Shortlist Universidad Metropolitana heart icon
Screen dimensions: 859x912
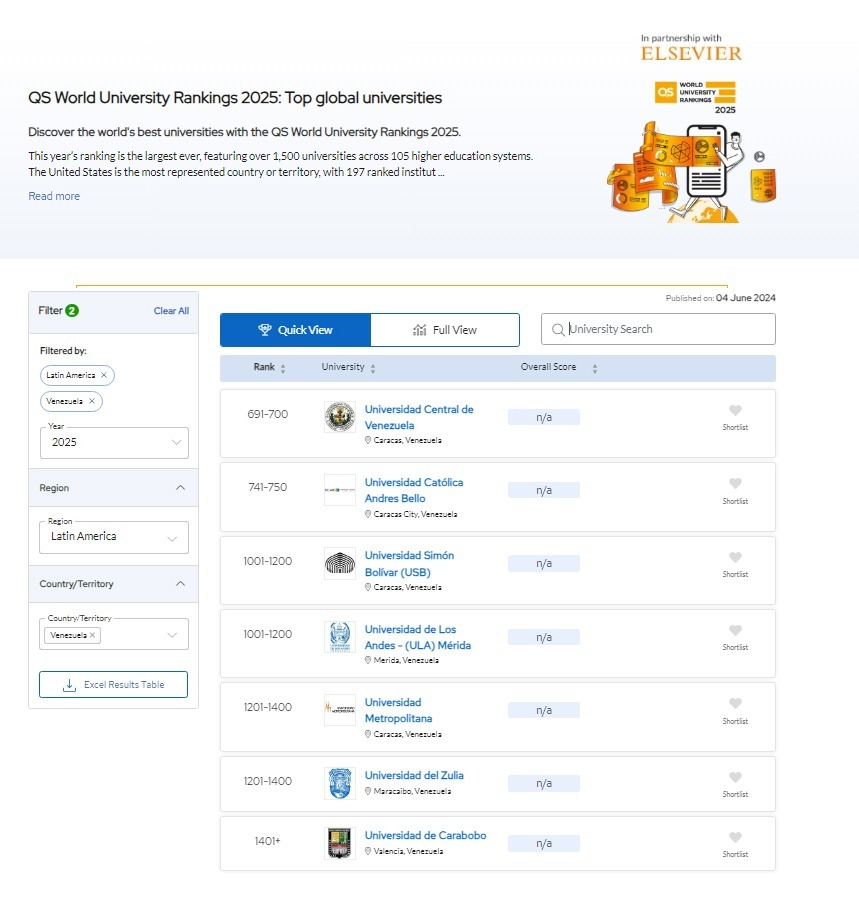pos(735,703)
